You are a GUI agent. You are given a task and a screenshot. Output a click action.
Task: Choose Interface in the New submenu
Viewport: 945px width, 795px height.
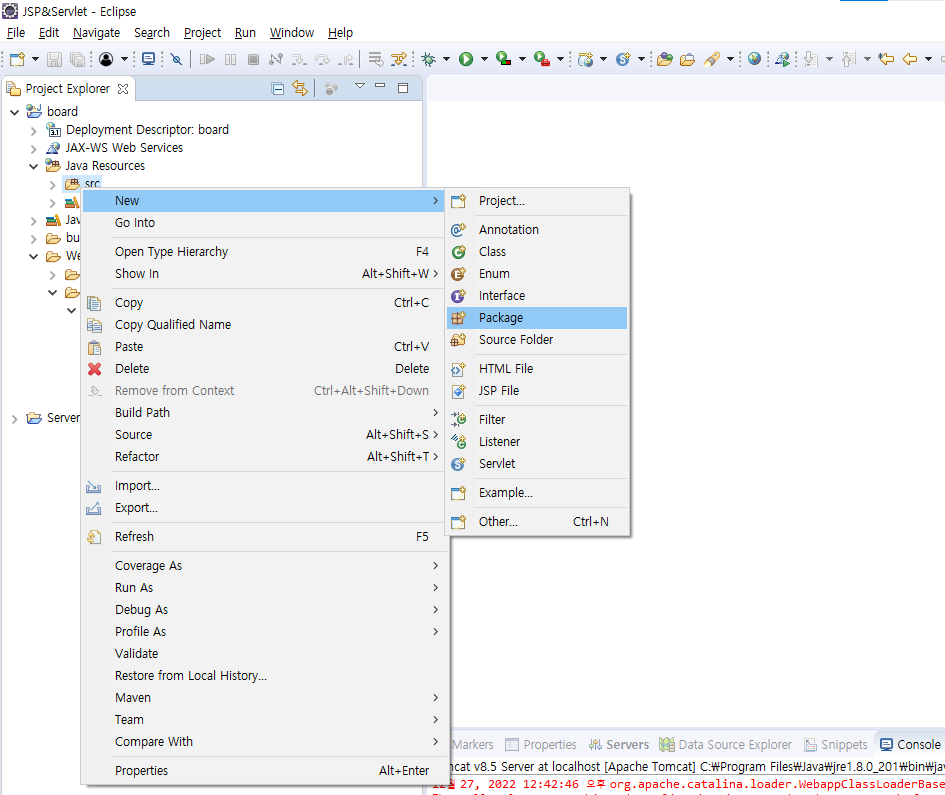pyautogui.click(x=537, y=296)
